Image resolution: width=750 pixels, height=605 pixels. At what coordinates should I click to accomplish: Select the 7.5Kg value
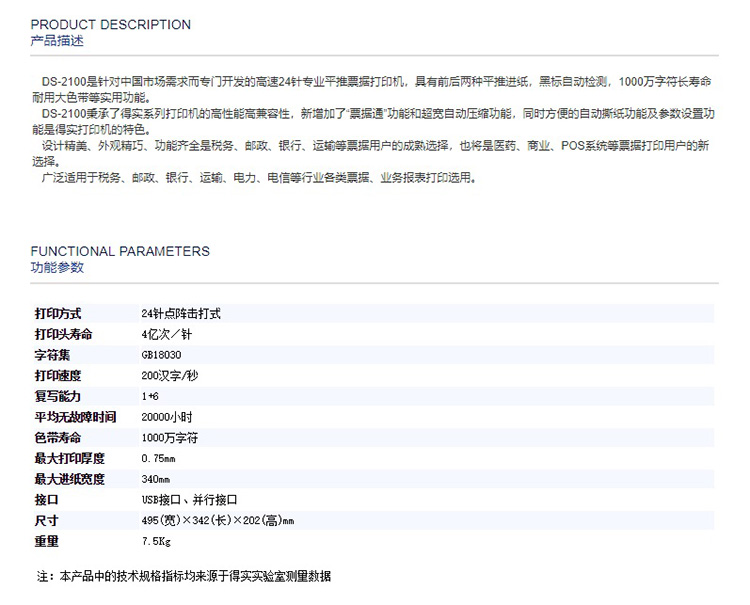point(156,541)
